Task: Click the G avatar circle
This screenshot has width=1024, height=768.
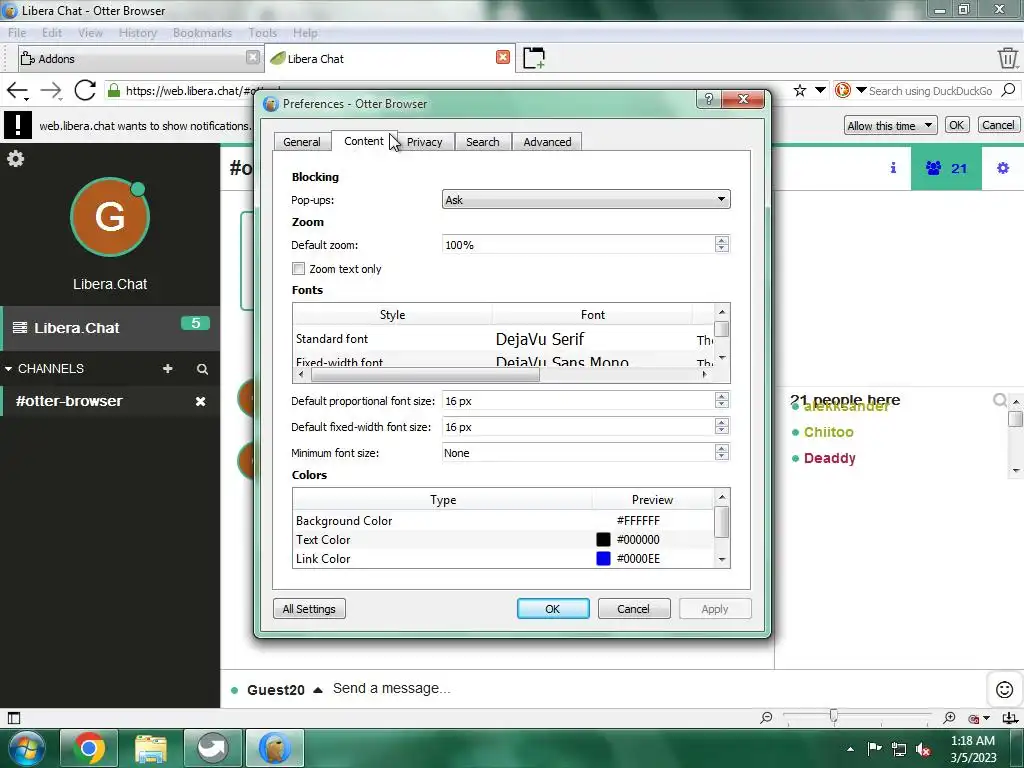Action: tap(110, 217)
